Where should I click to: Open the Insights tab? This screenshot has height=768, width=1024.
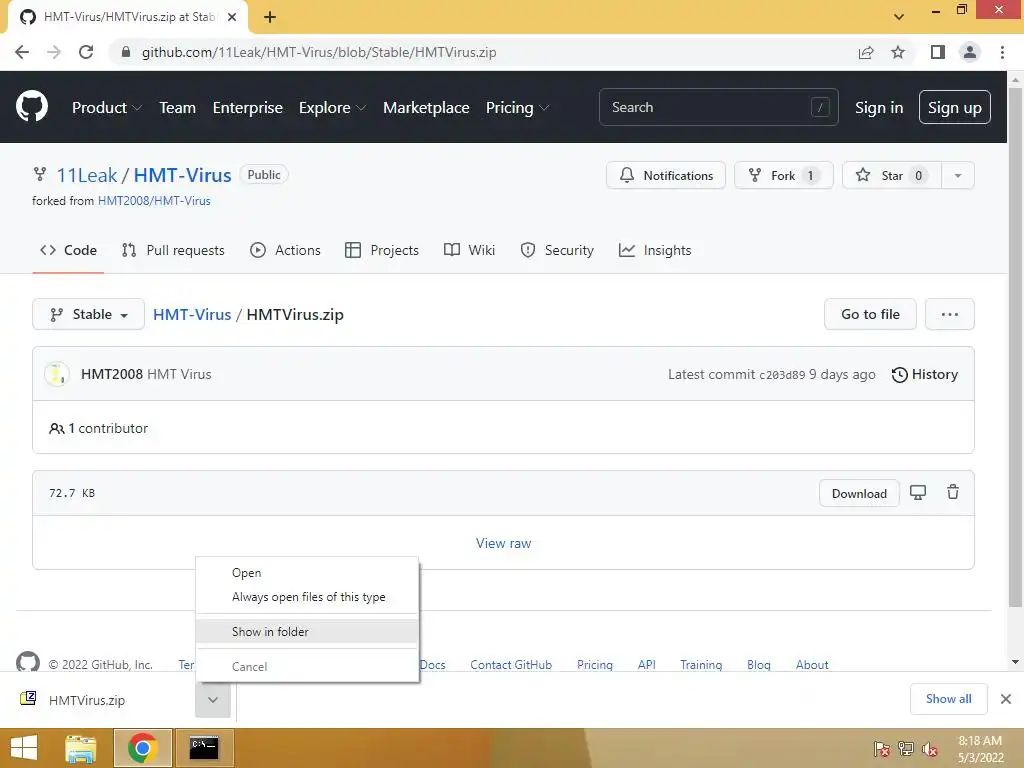[x=655, y=250]
